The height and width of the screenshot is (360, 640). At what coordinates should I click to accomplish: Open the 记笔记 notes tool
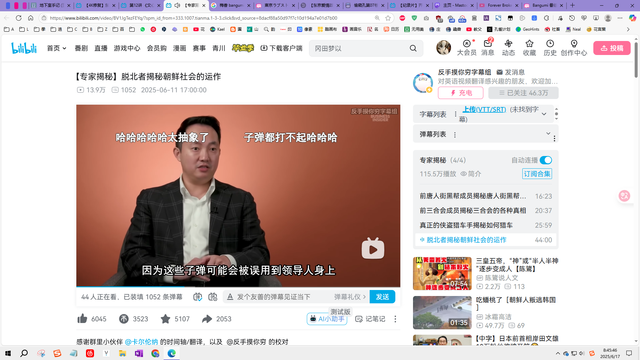pos(370,319)
